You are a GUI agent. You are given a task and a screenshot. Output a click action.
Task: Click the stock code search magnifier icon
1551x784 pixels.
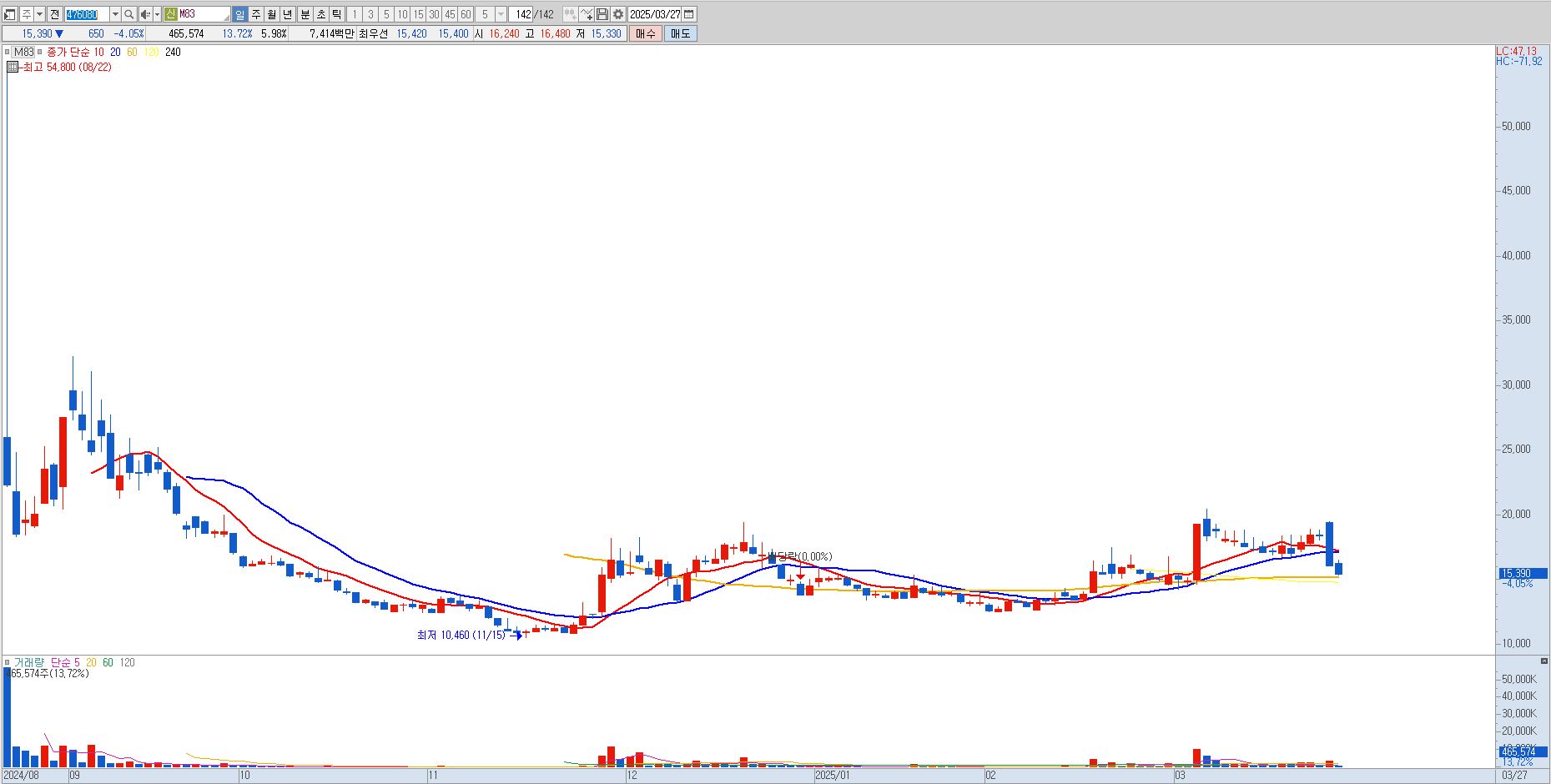(x=128, y=14)
